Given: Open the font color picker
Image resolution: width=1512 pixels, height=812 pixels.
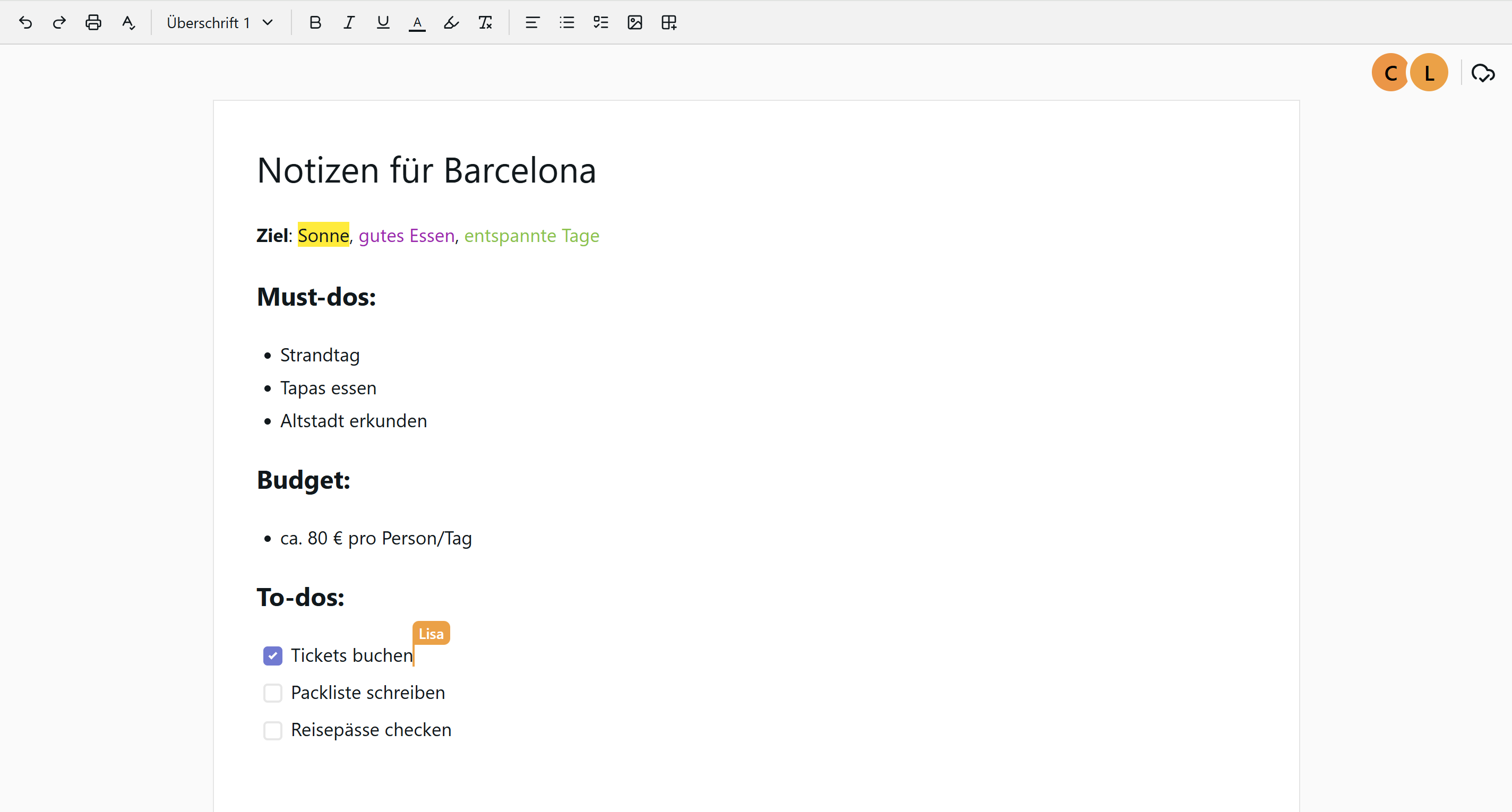Looking at the screenshot, I should click(x=417, y=22).
